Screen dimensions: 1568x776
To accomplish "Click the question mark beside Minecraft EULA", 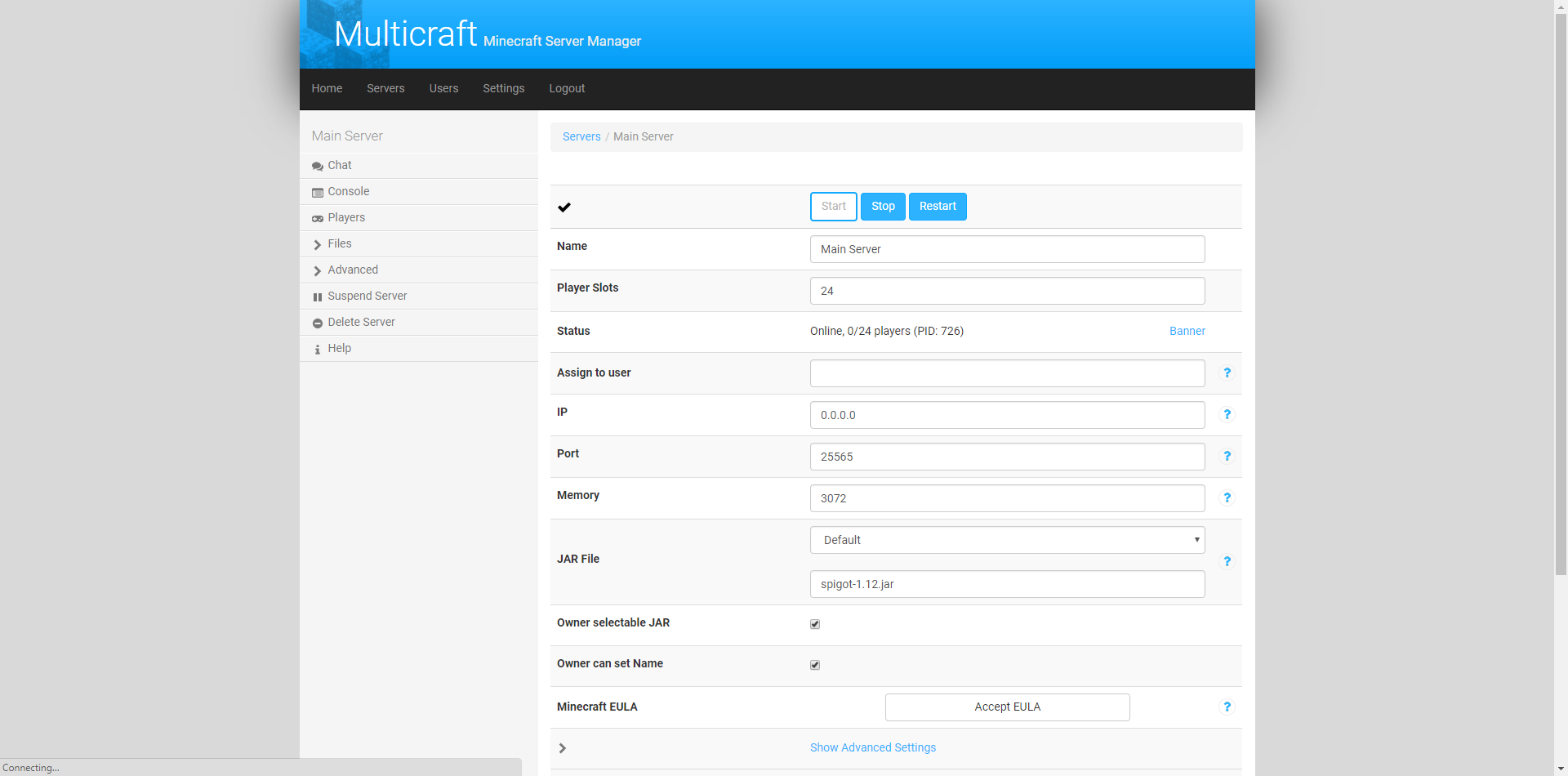I will coord(1227,707).
